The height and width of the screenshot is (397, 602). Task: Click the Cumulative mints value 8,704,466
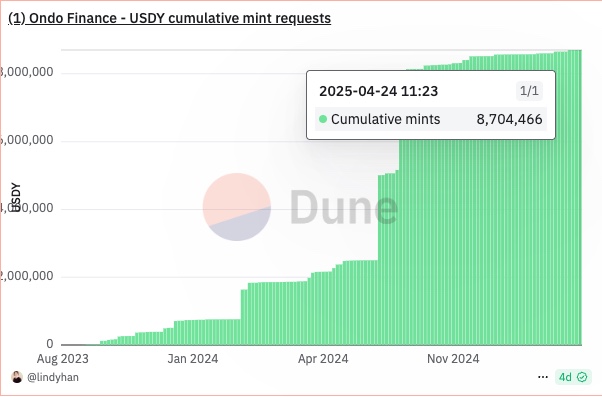[x=509, y=119]
